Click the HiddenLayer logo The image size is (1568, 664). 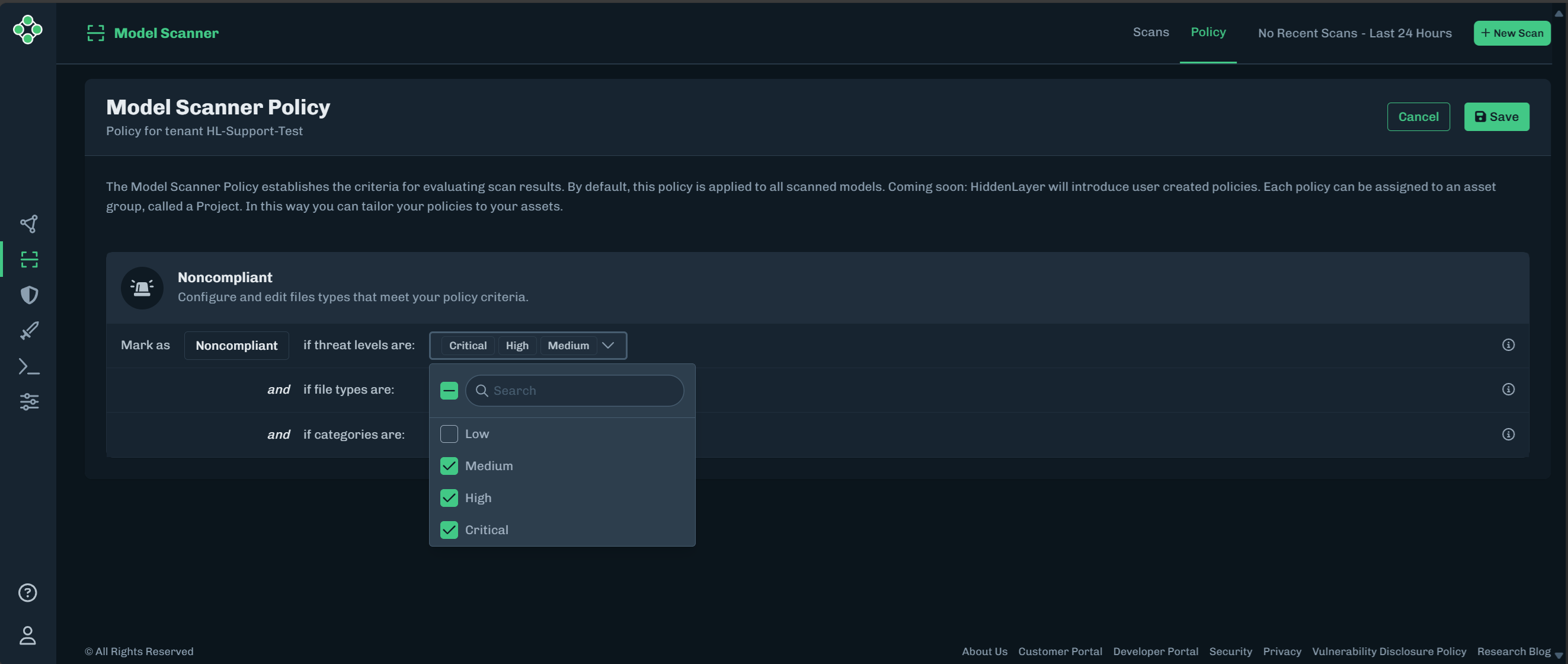tap(28, 30)
